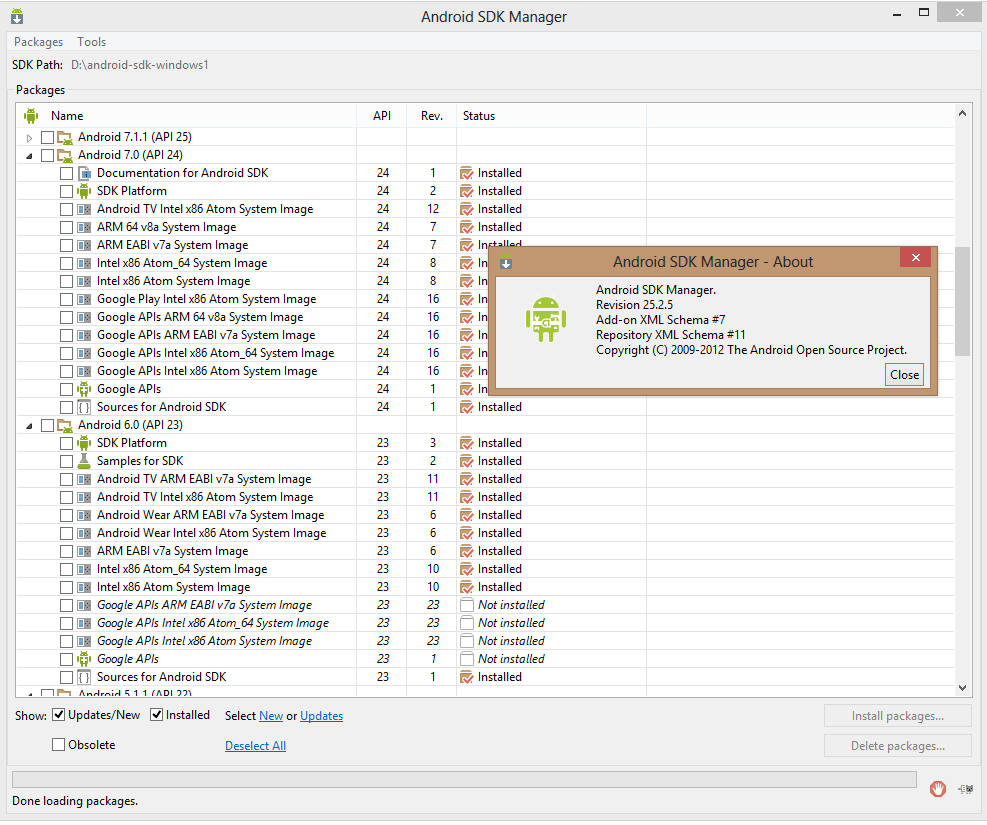Click the 'Done loading packages.' status text
987x825 pixels.
pos(75,802)
